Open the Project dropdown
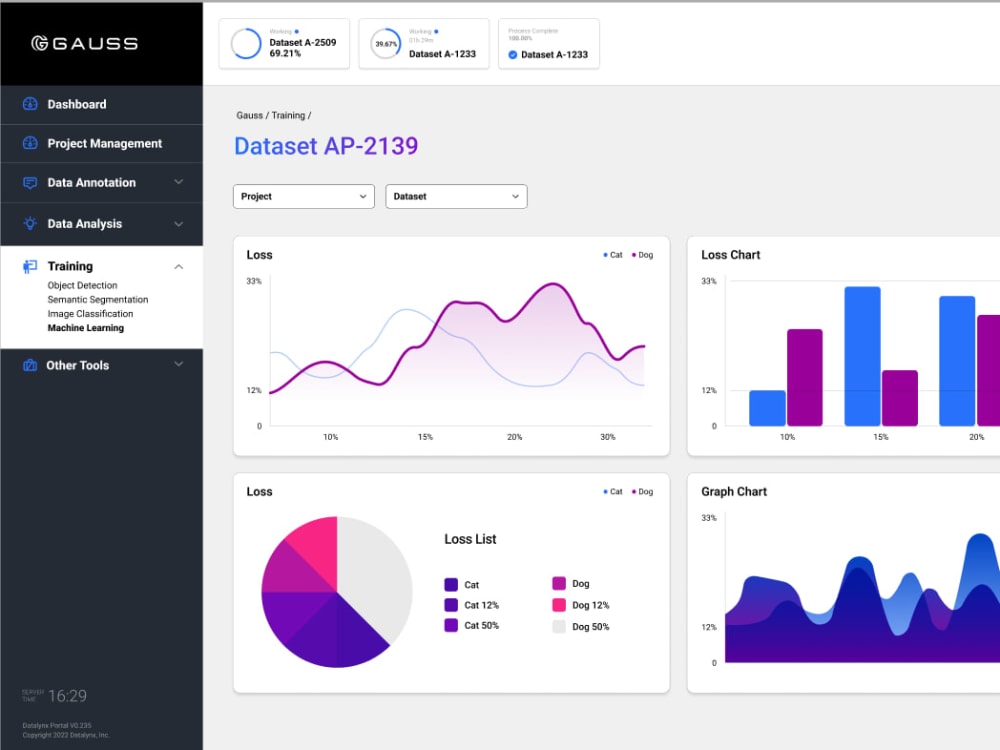1000x750 pixels. pyautogui.click(x=303, y=196)
